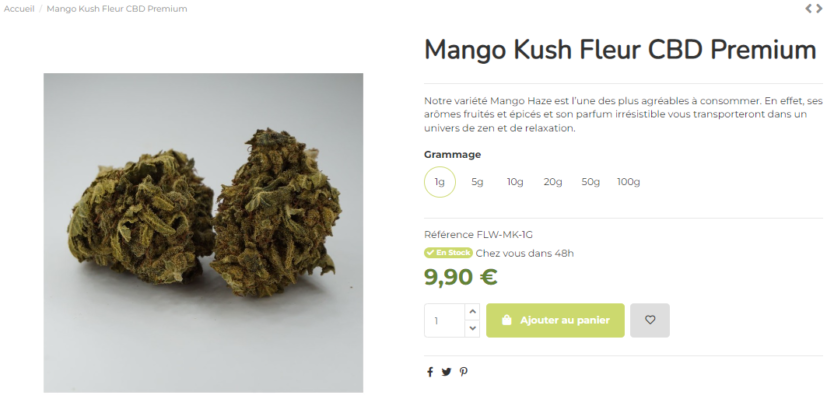Focus the quantity input field
Image resolution: width=834 pixels, height=420 pixels.
pos(445,320)
